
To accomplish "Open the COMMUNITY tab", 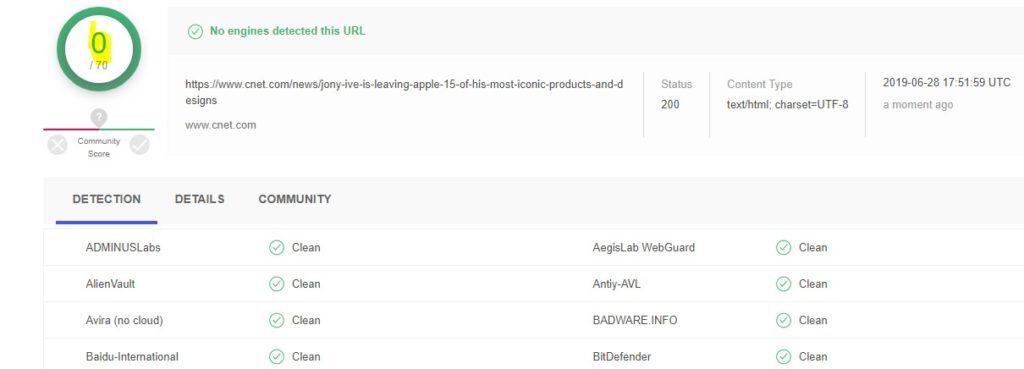I will tap(295, 199).
